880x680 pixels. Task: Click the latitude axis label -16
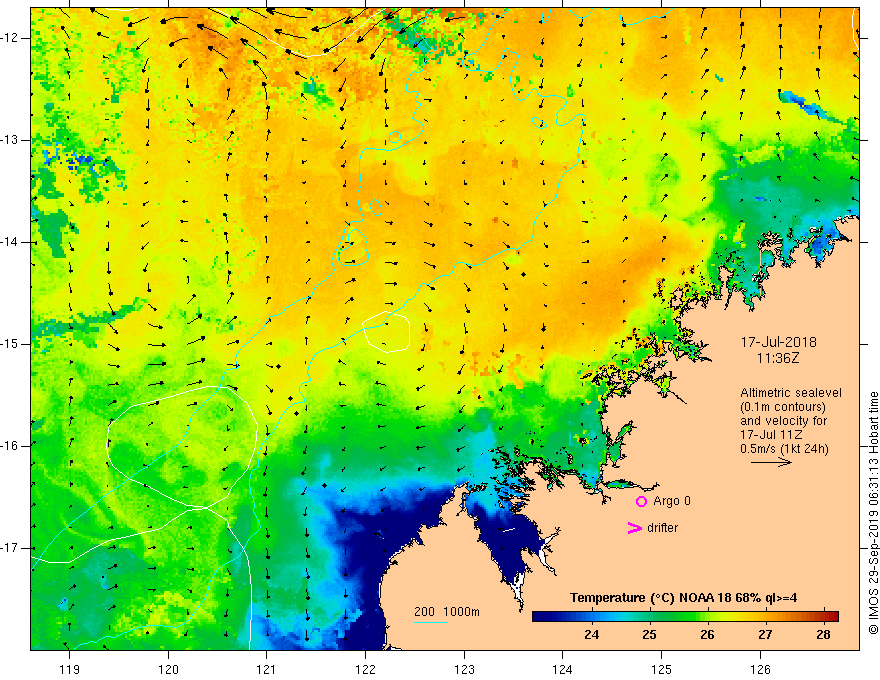[11, 446]
